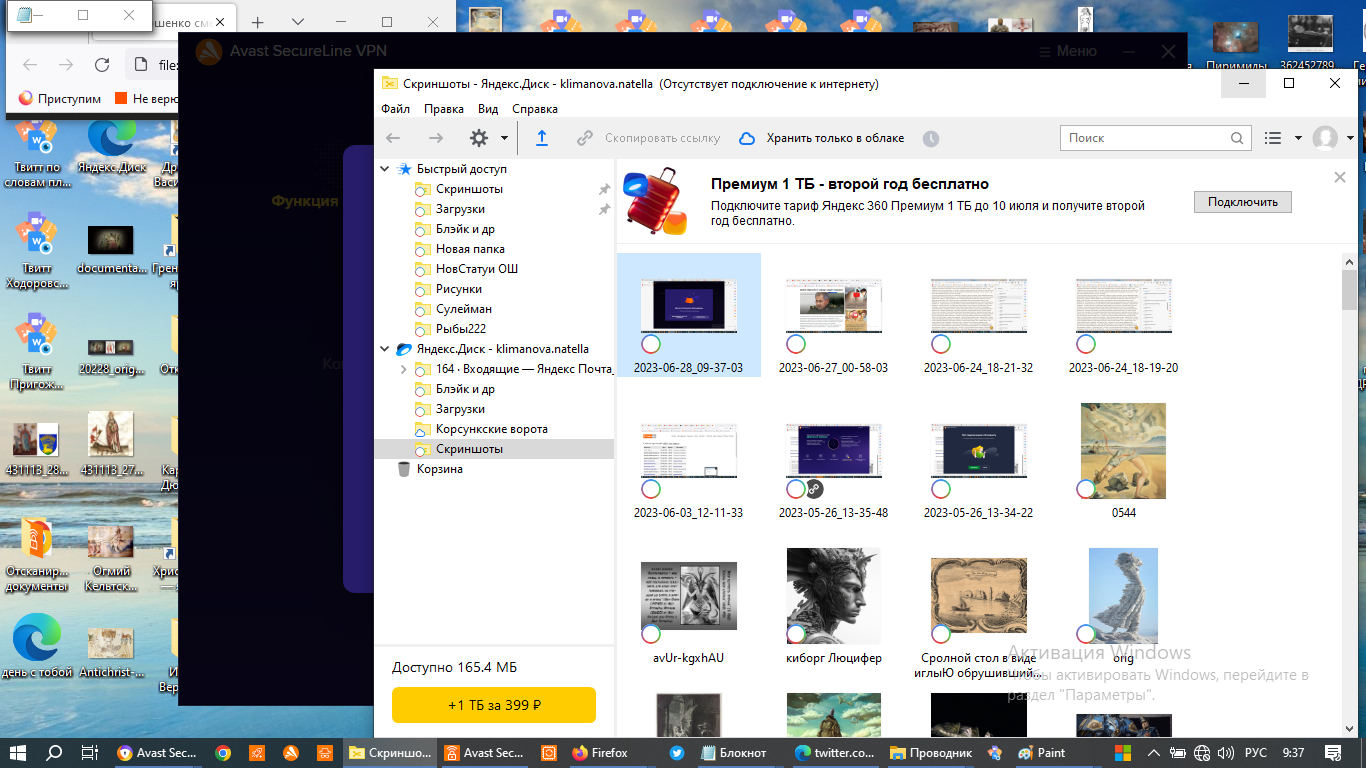This screenshot has height=768, width=1366.
Task: Select 'Скриншоты' under Быстрый доступ
Action: (x=469, y=189)
